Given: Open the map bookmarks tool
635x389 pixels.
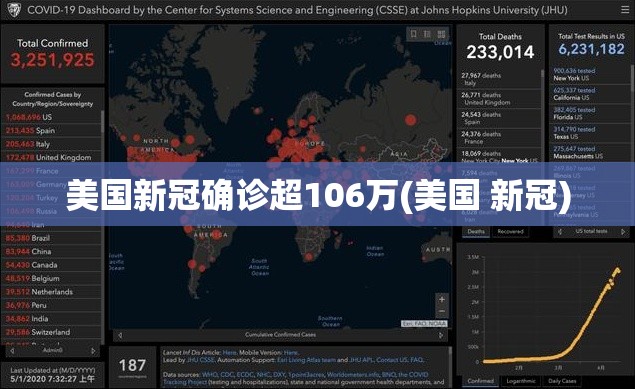Looking at the screenshot, I should point(413,34).
